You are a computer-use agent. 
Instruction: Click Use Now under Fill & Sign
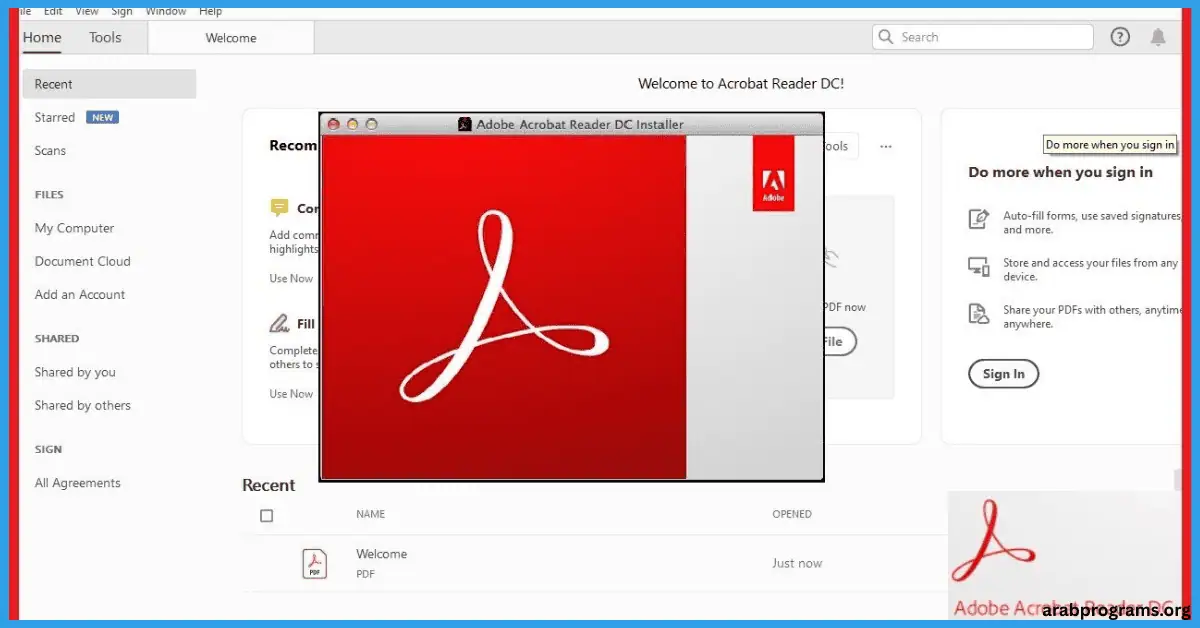point(291,394)
